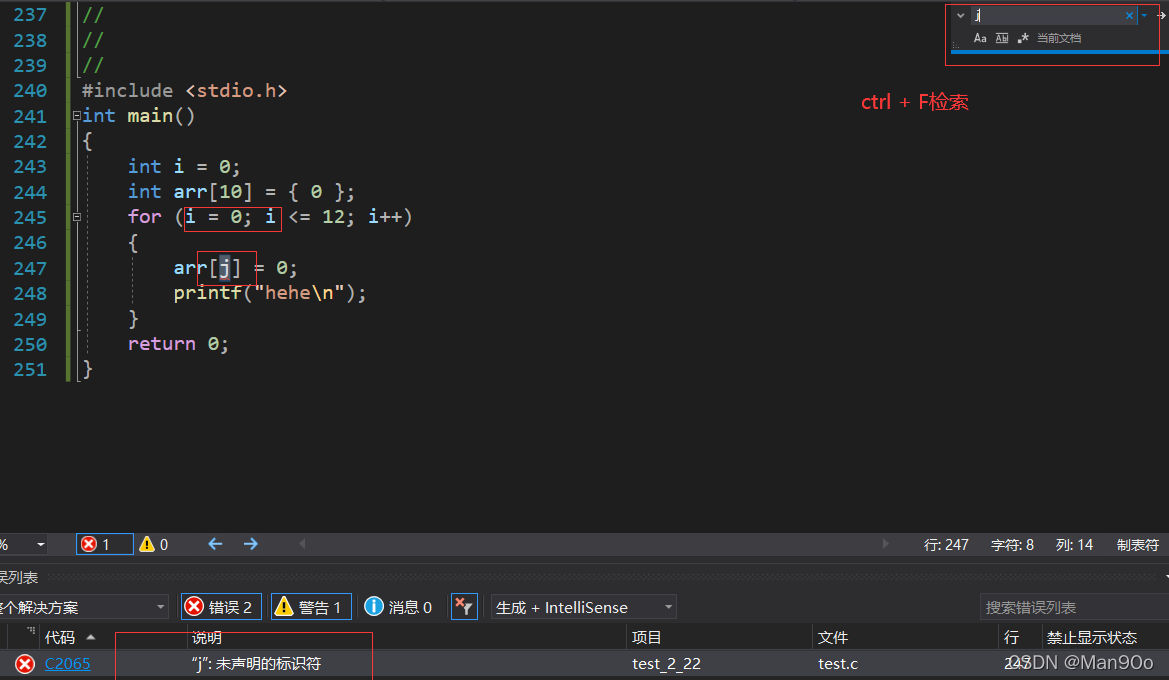Sort by the 文件 column header
Image resolution: width=1169 pixels, height=680 pixels.
(833, 638)
